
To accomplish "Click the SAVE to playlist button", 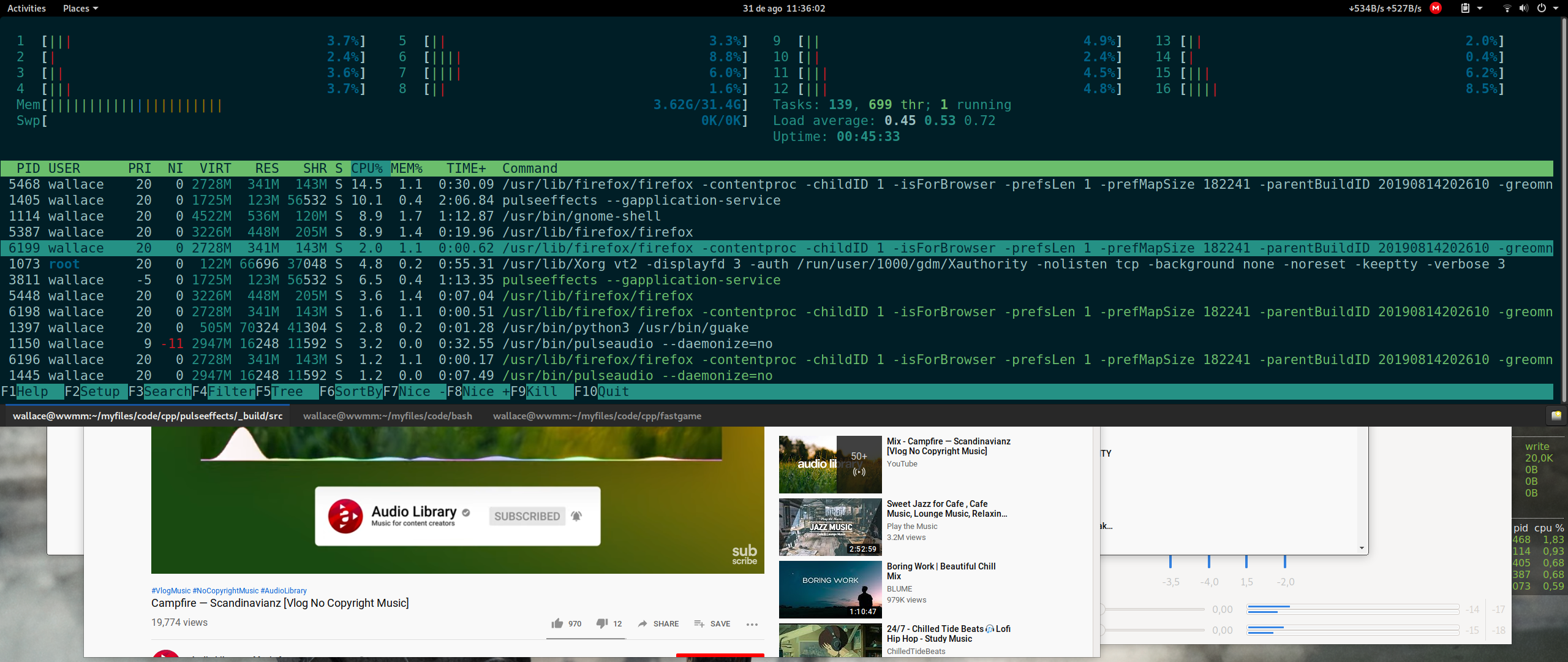I will [712, 623].
